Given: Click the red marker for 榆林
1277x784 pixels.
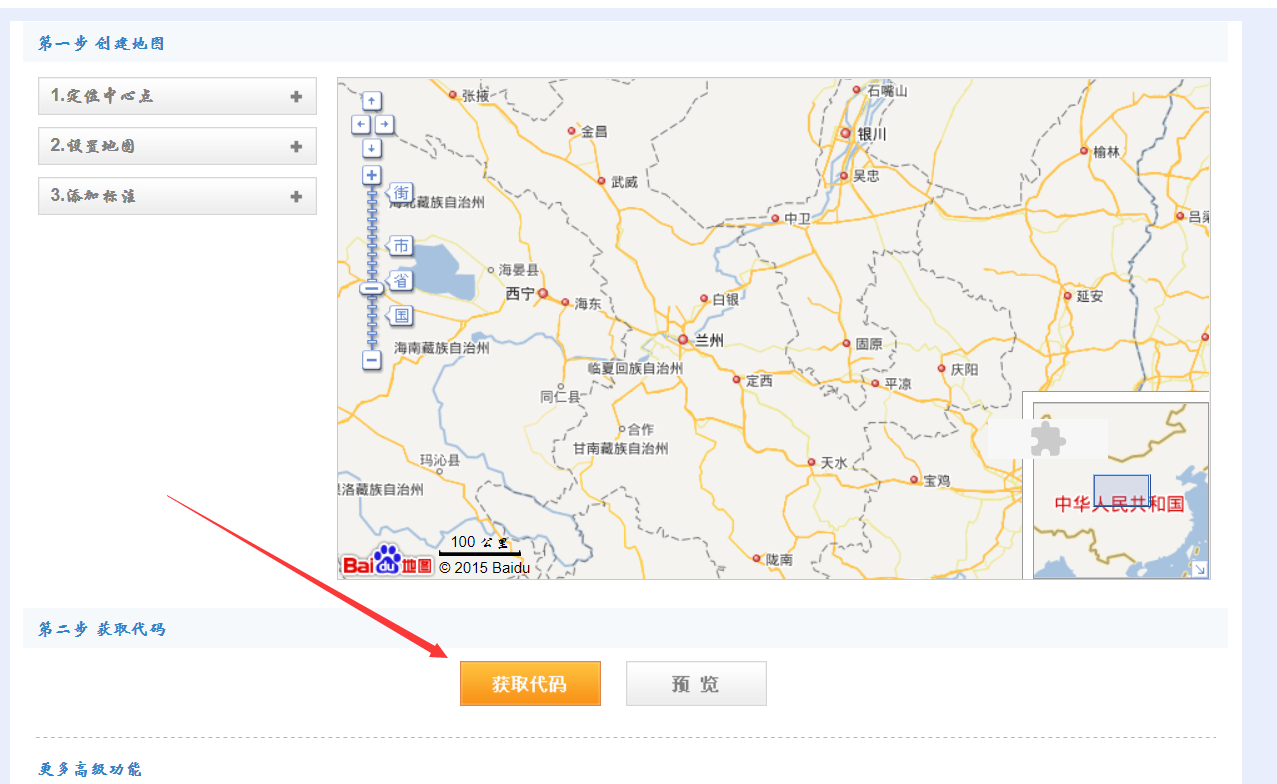Looking at the screenshot, I should 1084,151.
